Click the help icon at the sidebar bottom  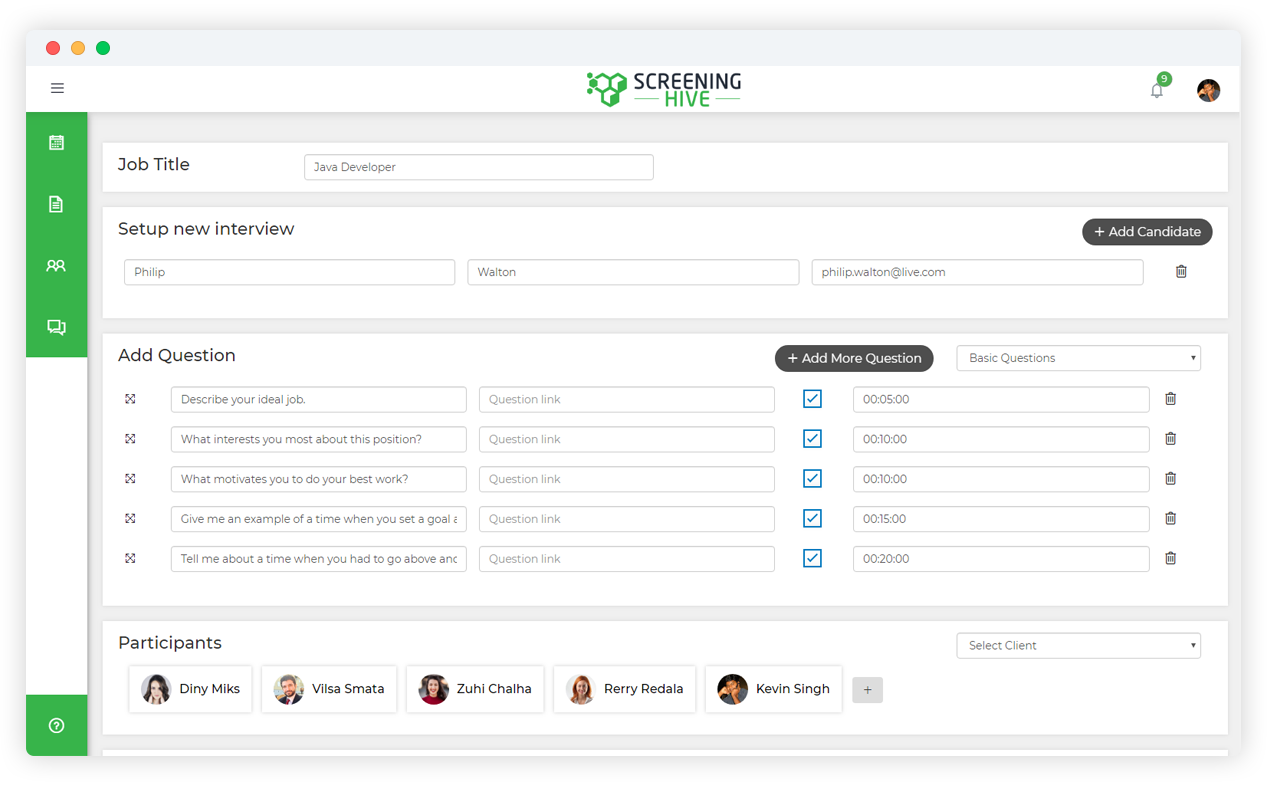(57, 725)
